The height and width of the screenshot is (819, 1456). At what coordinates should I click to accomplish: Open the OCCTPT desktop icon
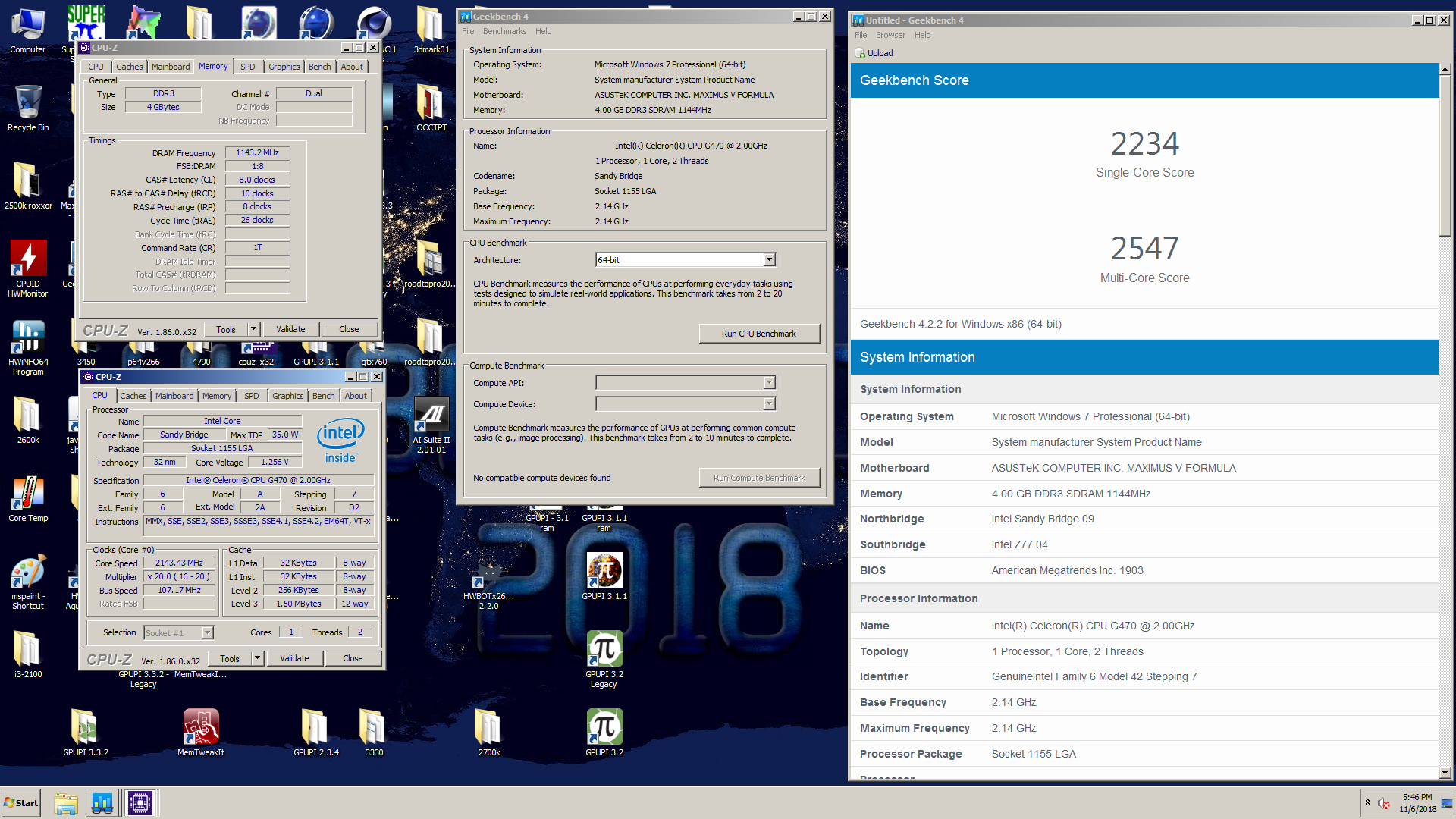tap(431, 108)
